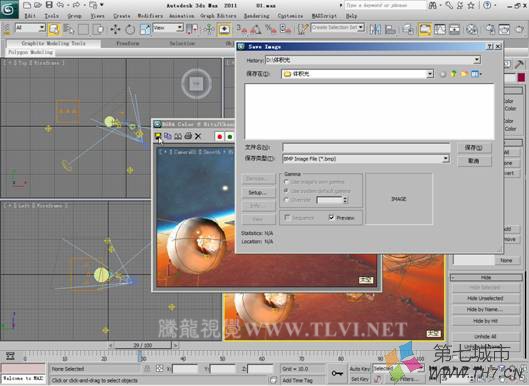Click the Hide Unselected button
529x386 pixels.
[x=485, y=298]
